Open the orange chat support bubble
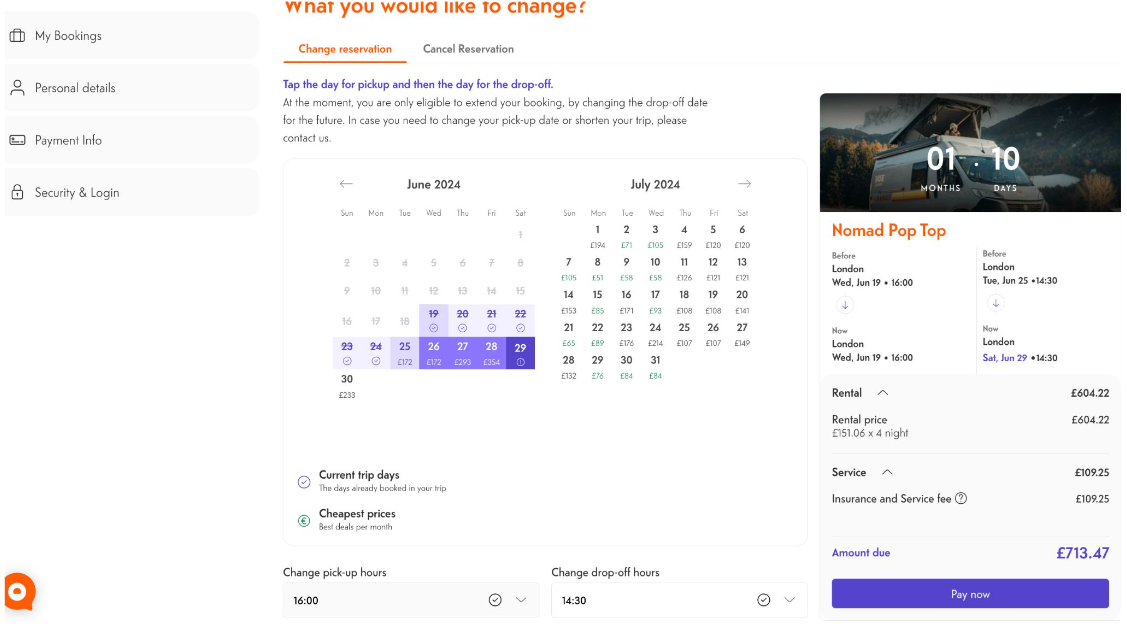 (x=19, y=591)
